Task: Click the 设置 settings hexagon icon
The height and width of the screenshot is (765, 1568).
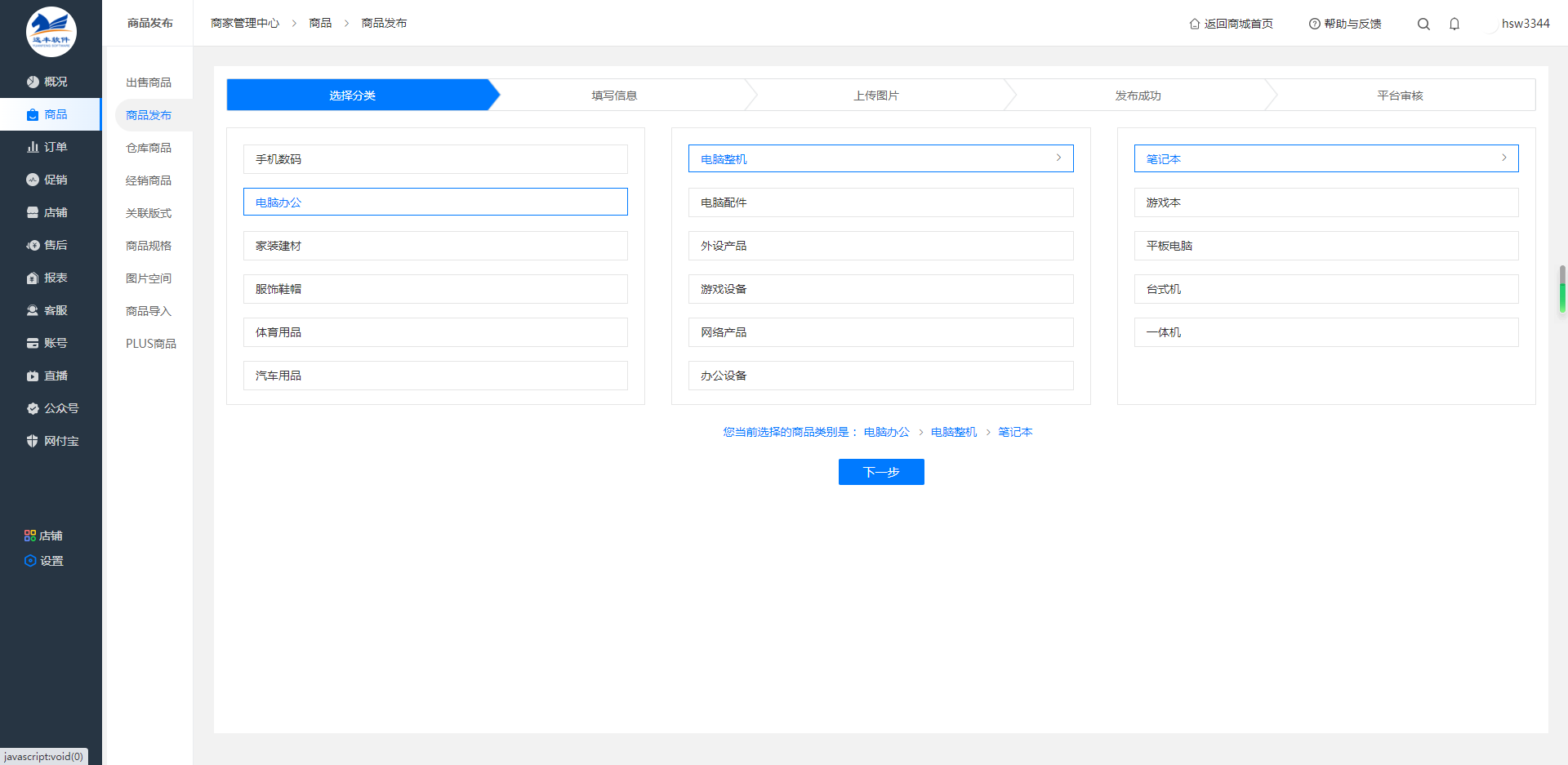Action: coord(30,561)
